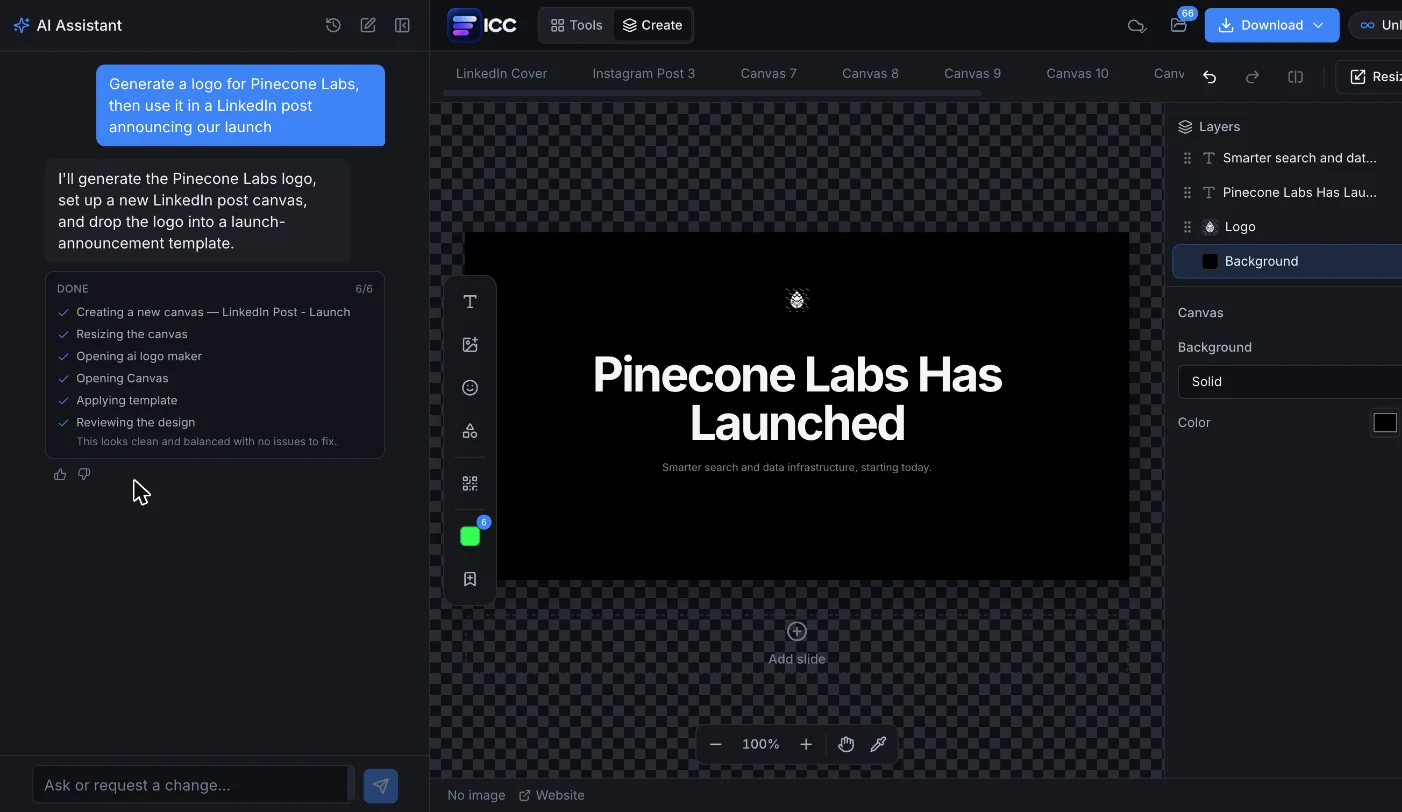The width and height of the screenshot is (1402, 812).
Task: Toggle the compare split view icon
Action: pyautogui.click(x=1295, y=77)
